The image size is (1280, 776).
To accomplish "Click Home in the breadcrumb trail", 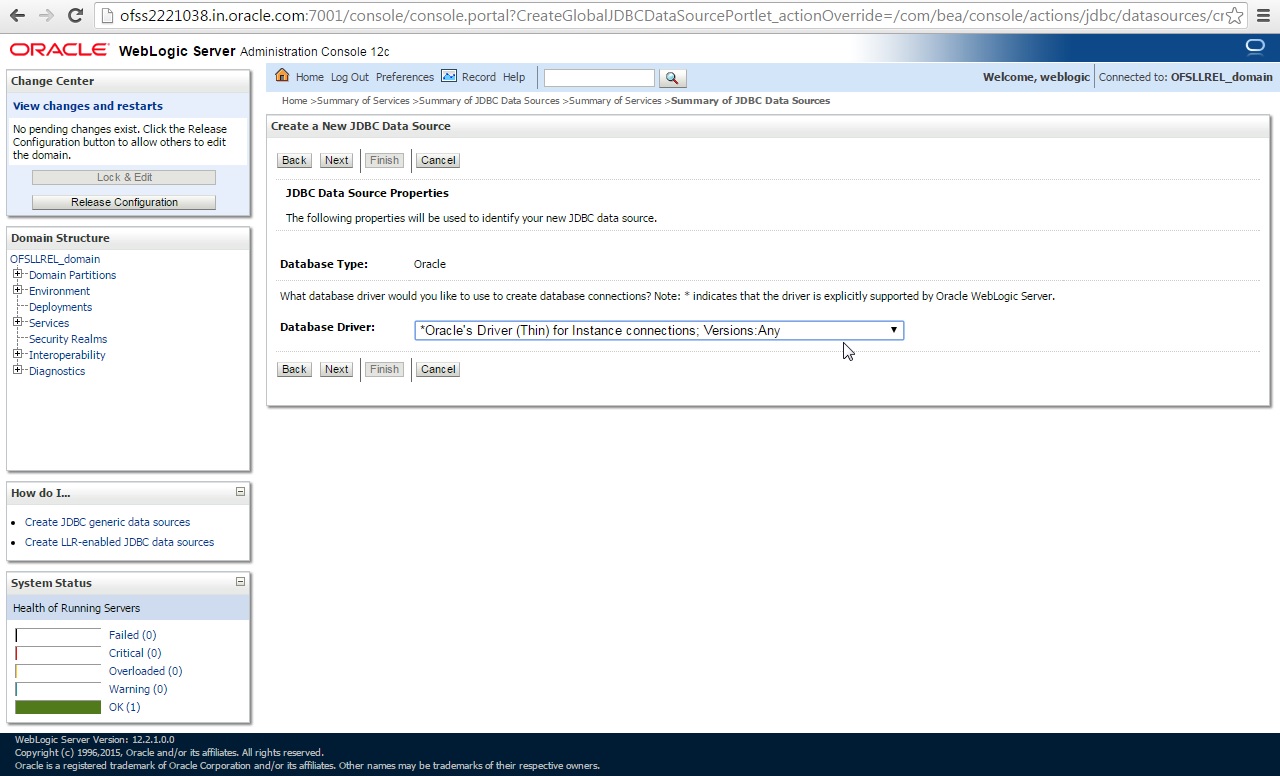I will coord(294,101).
